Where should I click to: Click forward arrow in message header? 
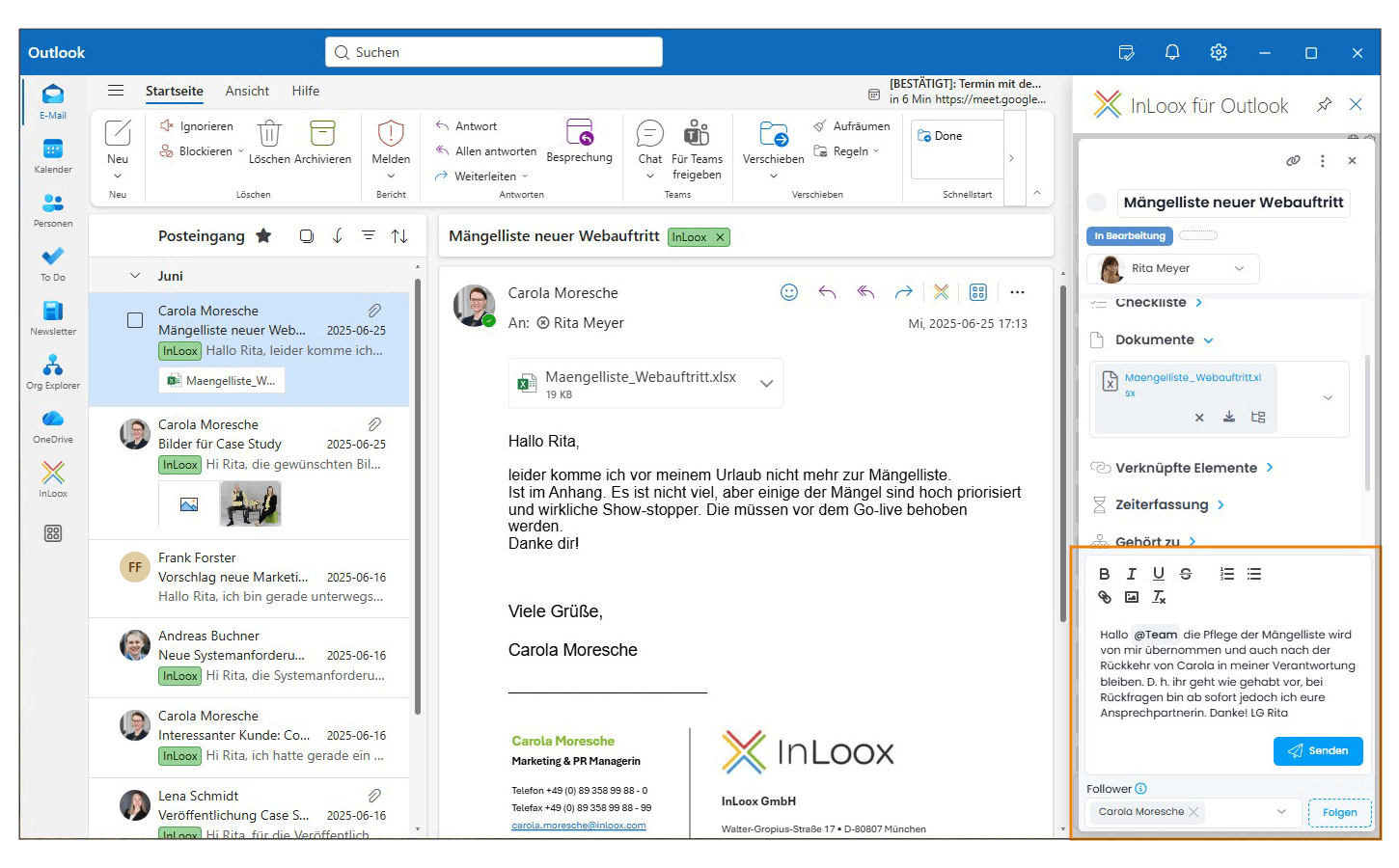pos(903,292)
